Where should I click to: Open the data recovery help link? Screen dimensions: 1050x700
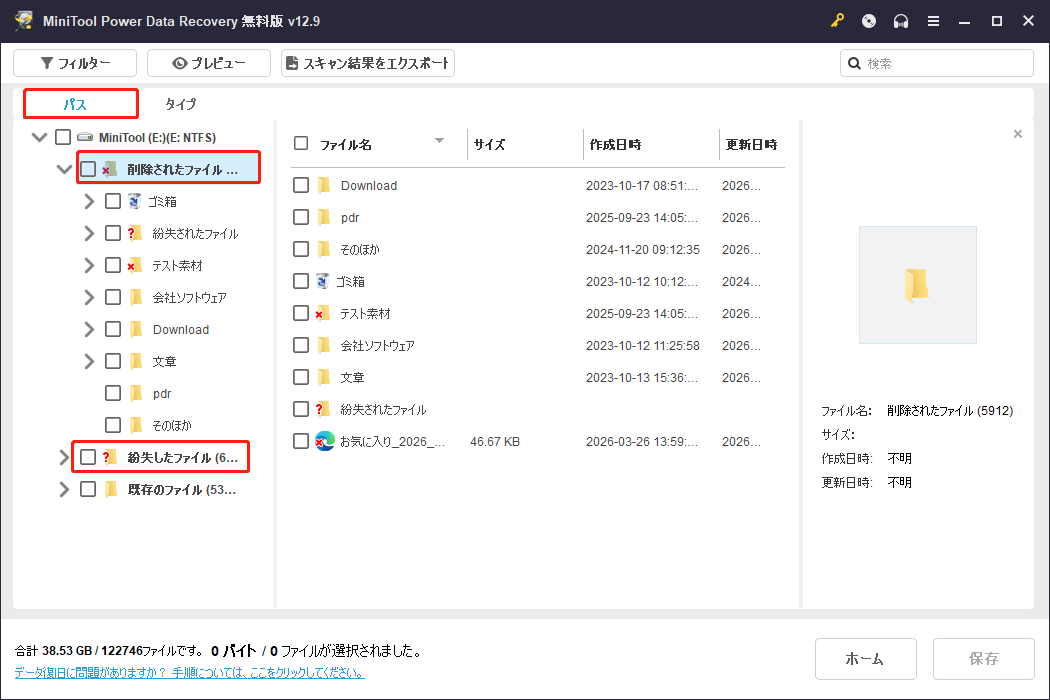click(190, 673)
